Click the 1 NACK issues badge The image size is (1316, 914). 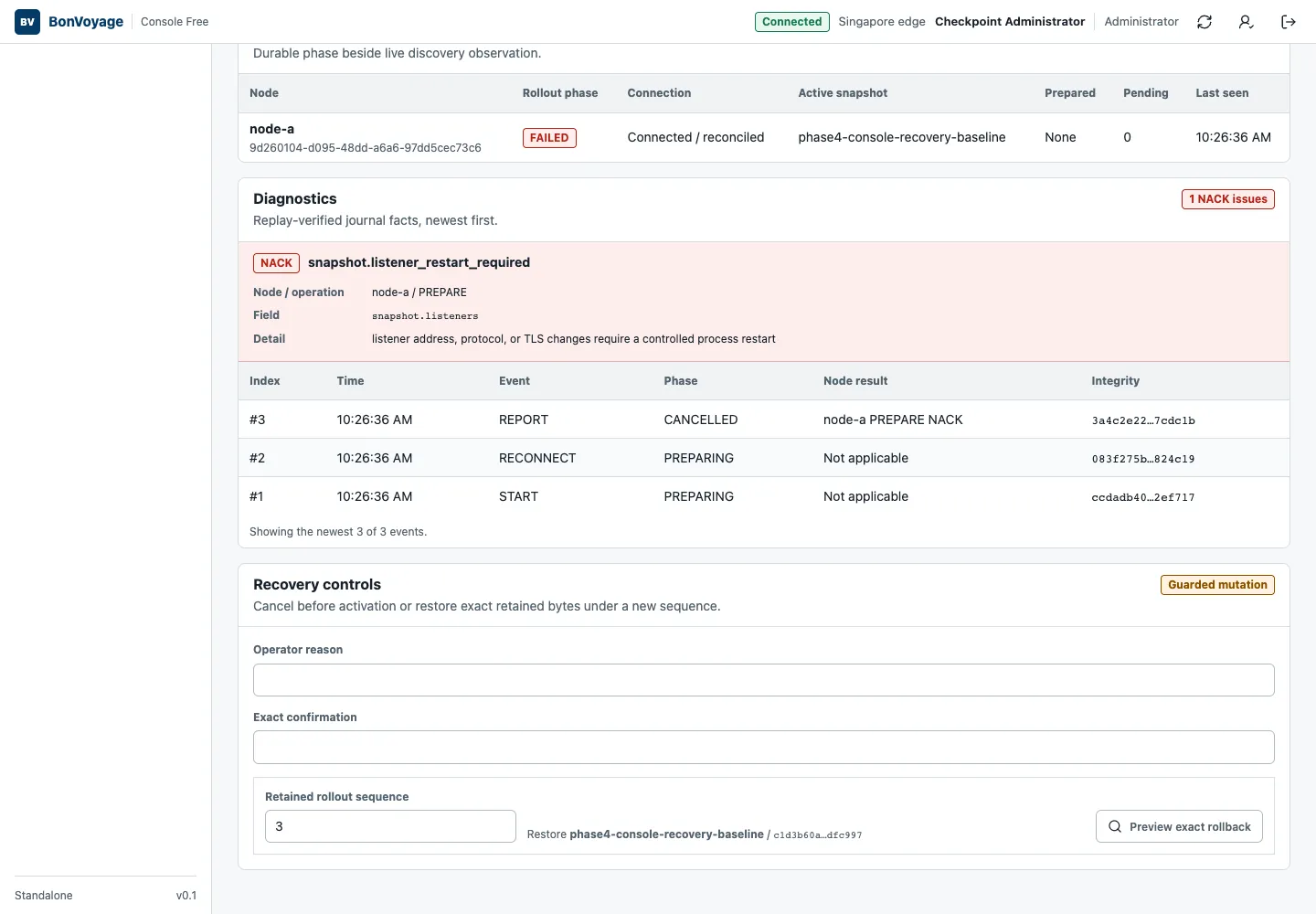pos(1228,199)
